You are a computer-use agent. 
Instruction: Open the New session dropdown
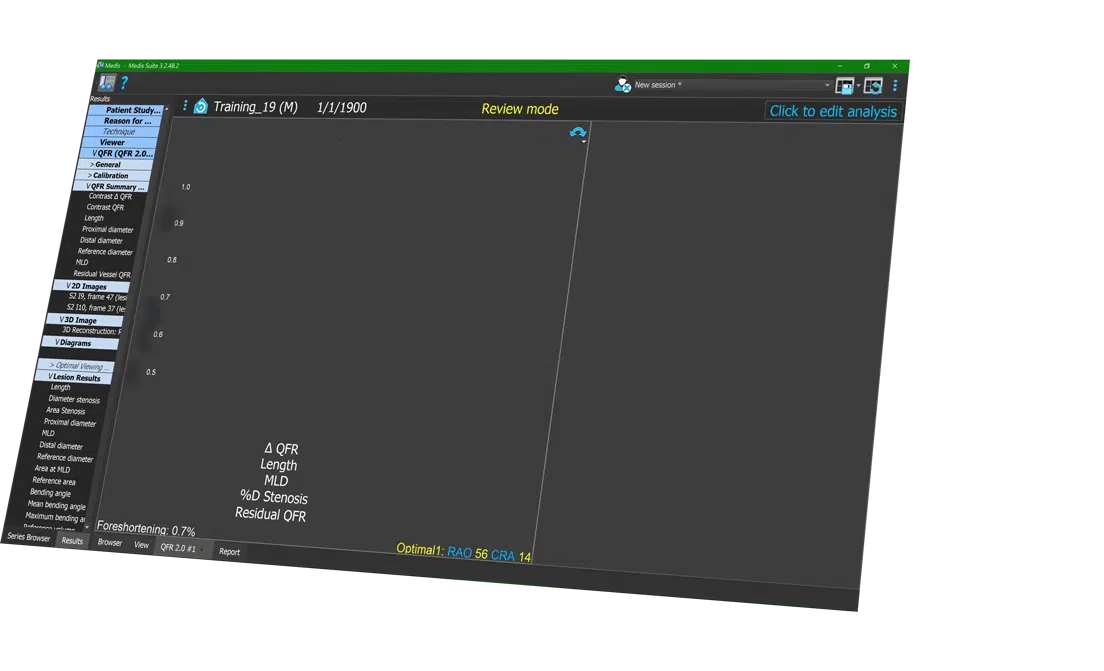(827, 86)
